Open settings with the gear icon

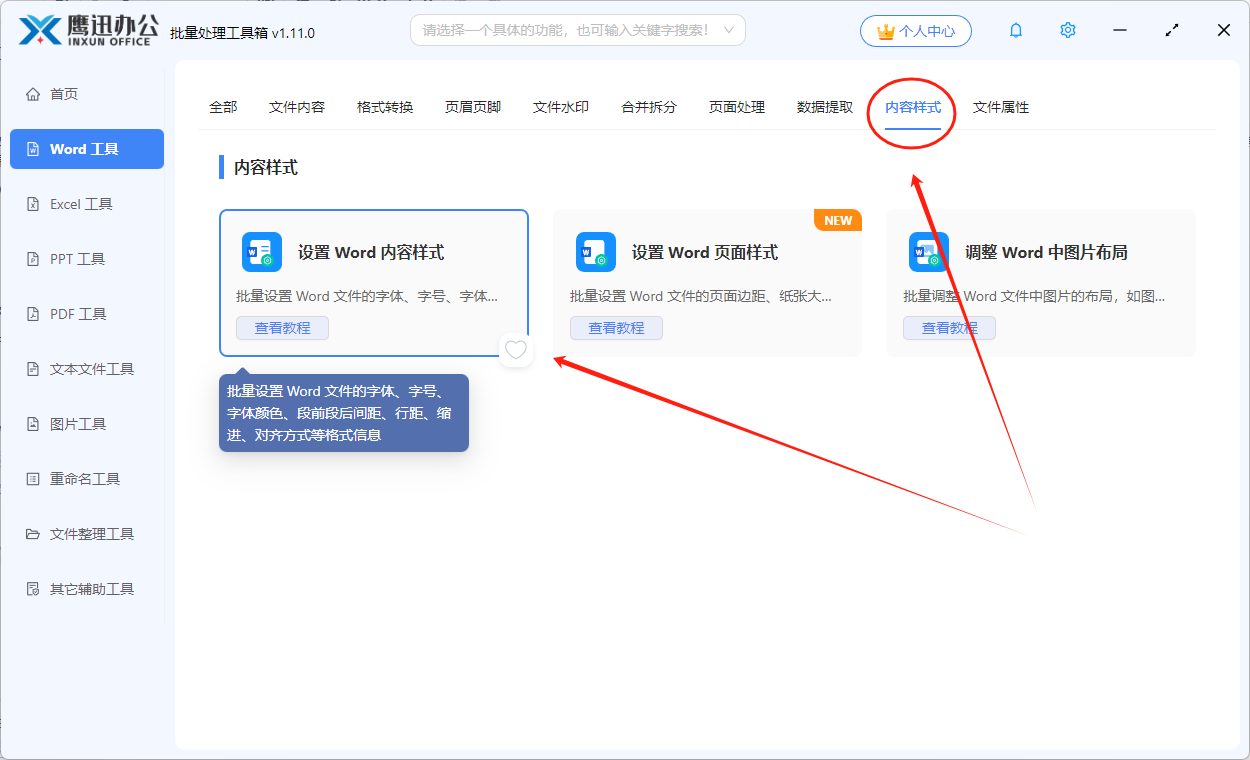[1068, 30]
